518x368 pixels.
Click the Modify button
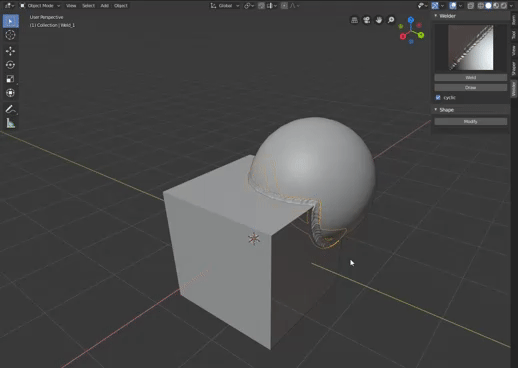pyautogui.click(x=471, y=121)
